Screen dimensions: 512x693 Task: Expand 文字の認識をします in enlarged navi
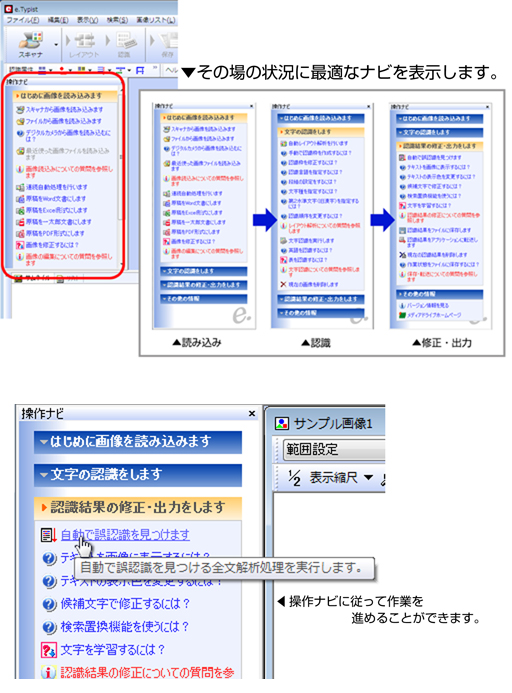pyautogui.click(x=138, y=475)
